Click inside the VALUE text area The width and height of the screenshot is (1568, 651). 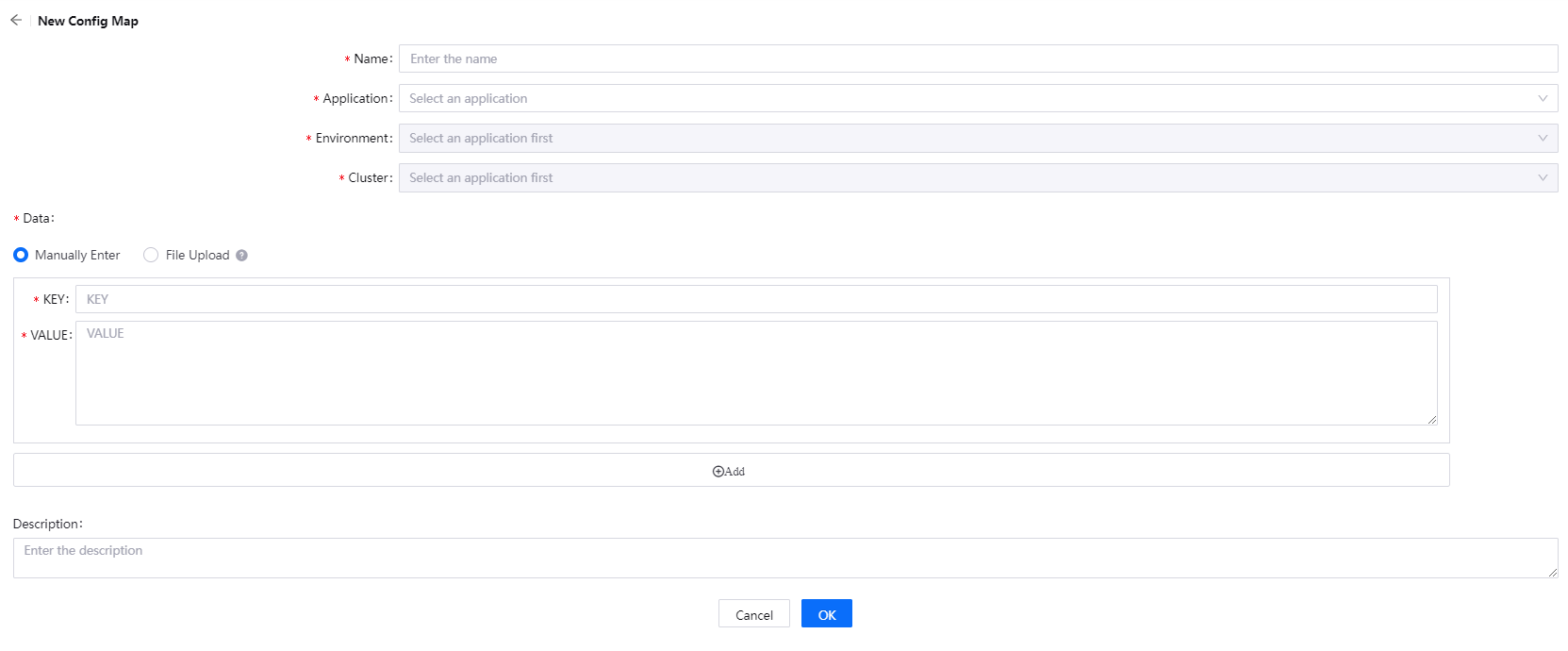756,373
